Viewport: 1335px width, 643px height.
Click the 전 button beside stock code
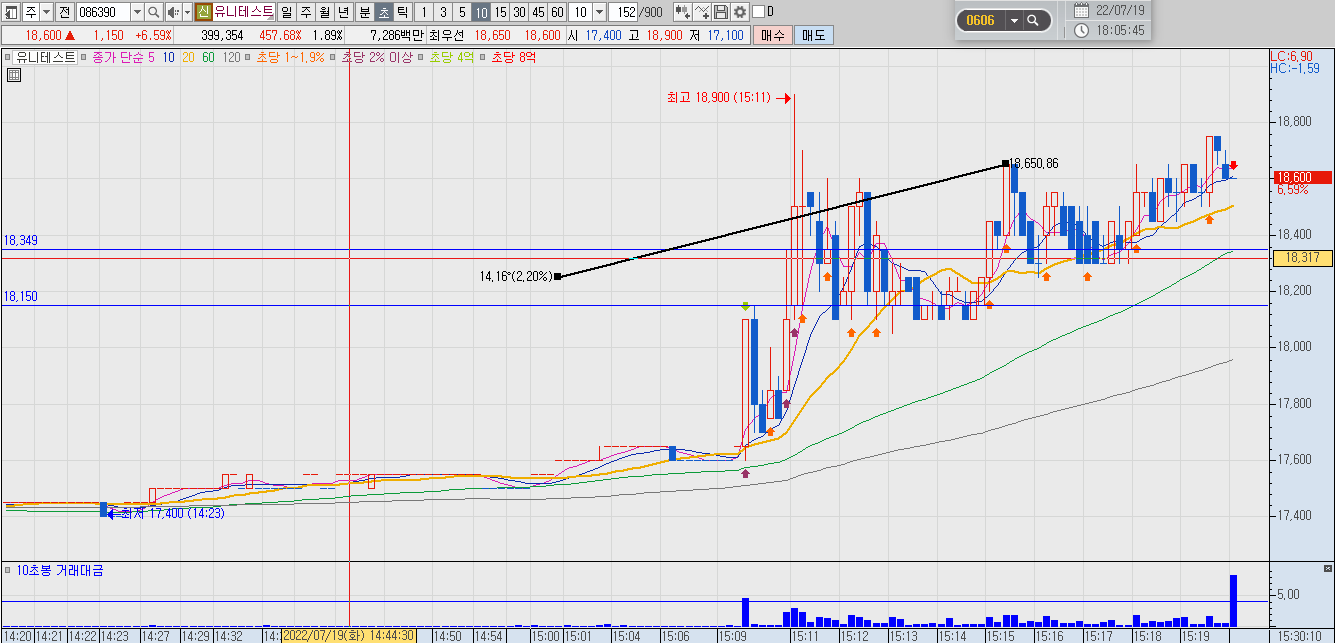(x=64, y=12)
